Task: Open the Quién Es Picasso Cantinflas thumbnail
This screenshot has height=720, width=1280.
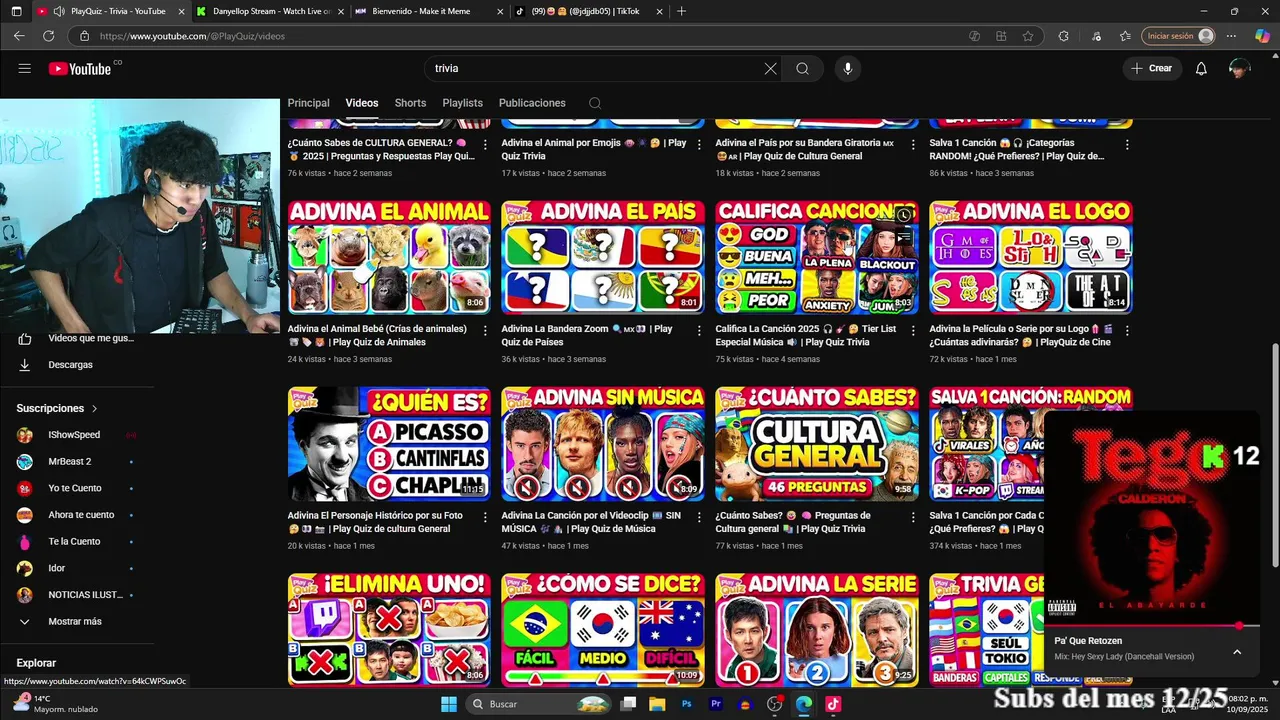Action: (389, 444)
